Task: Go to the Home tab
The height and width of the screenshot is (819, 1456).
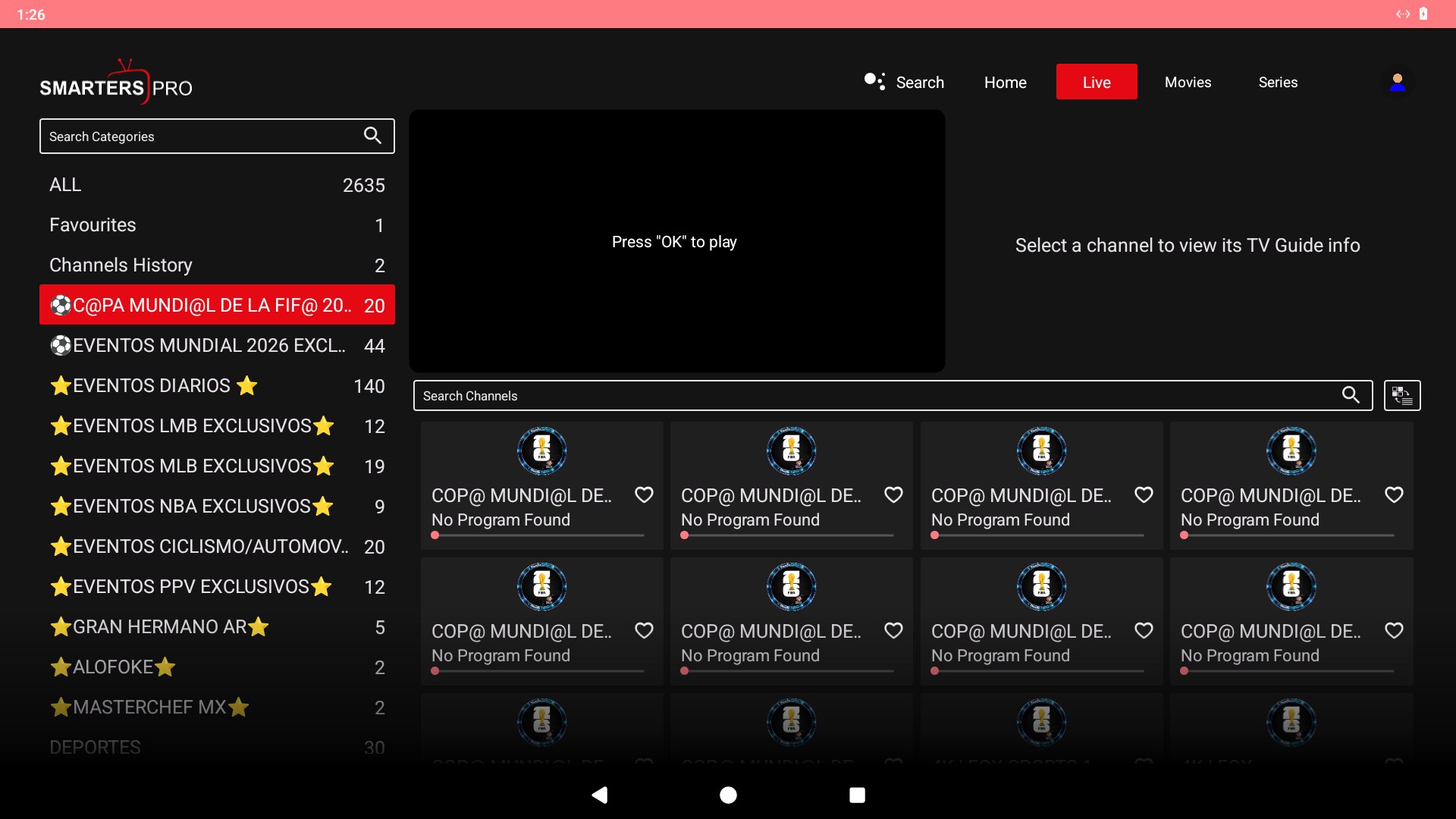Action: click(1005, 82)
